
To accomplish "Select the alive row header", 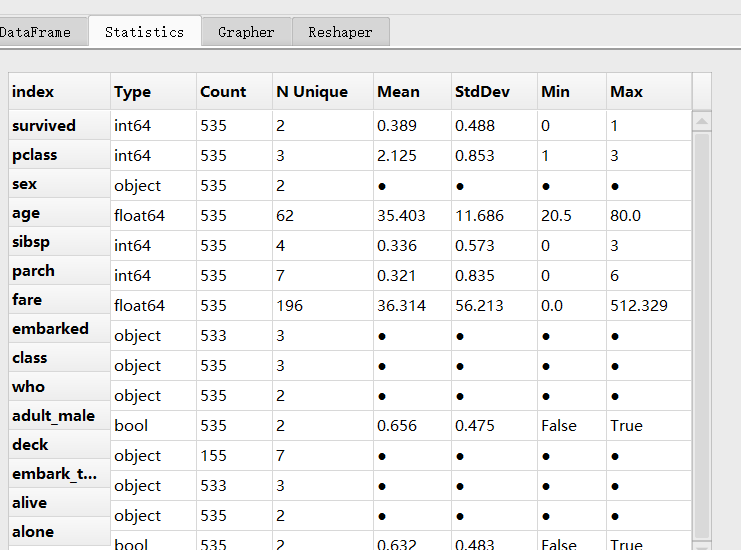I will pyautogui.click(x=60, y=503).
